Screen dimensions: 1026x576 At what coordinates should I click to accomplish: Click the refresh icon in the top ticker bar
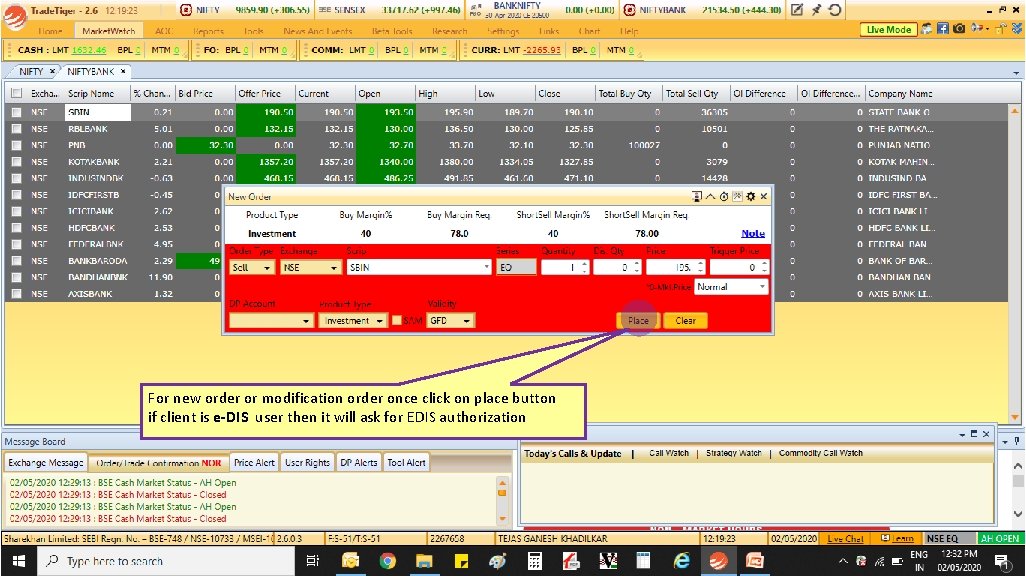835,10
